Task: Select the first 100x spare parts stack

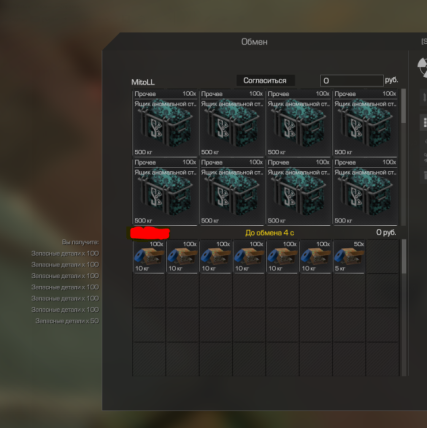Action: coord(149,257)
